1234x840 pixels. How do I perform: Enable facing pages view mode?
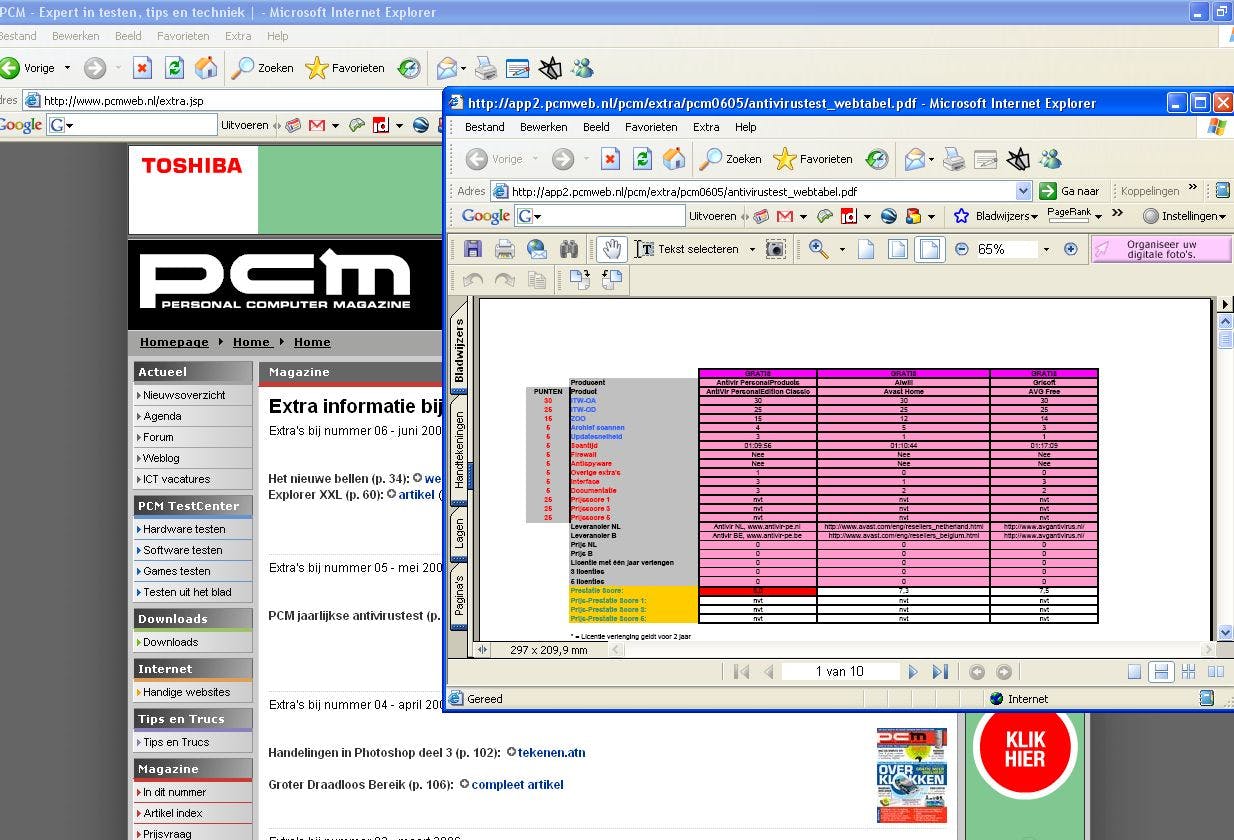pos(1215,671)
